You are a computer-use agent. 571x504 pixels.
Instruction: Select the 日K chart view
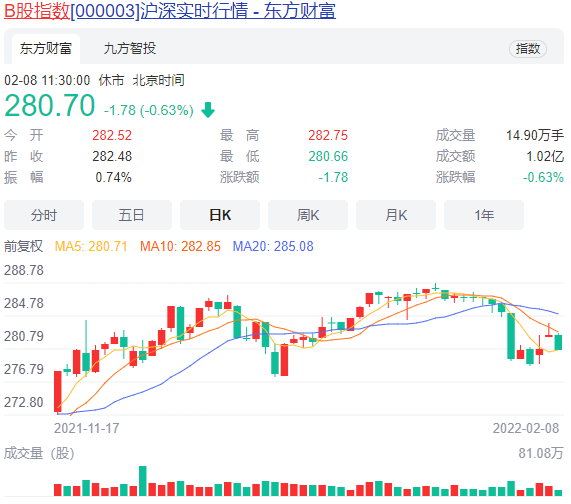pyautogui.click(x=220, y=215)
